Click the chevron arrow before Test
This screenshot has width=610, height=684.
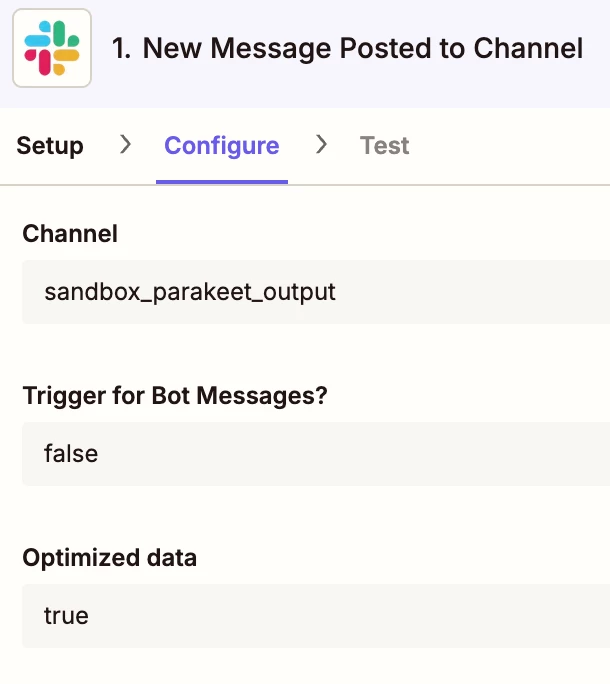[321, 144]
